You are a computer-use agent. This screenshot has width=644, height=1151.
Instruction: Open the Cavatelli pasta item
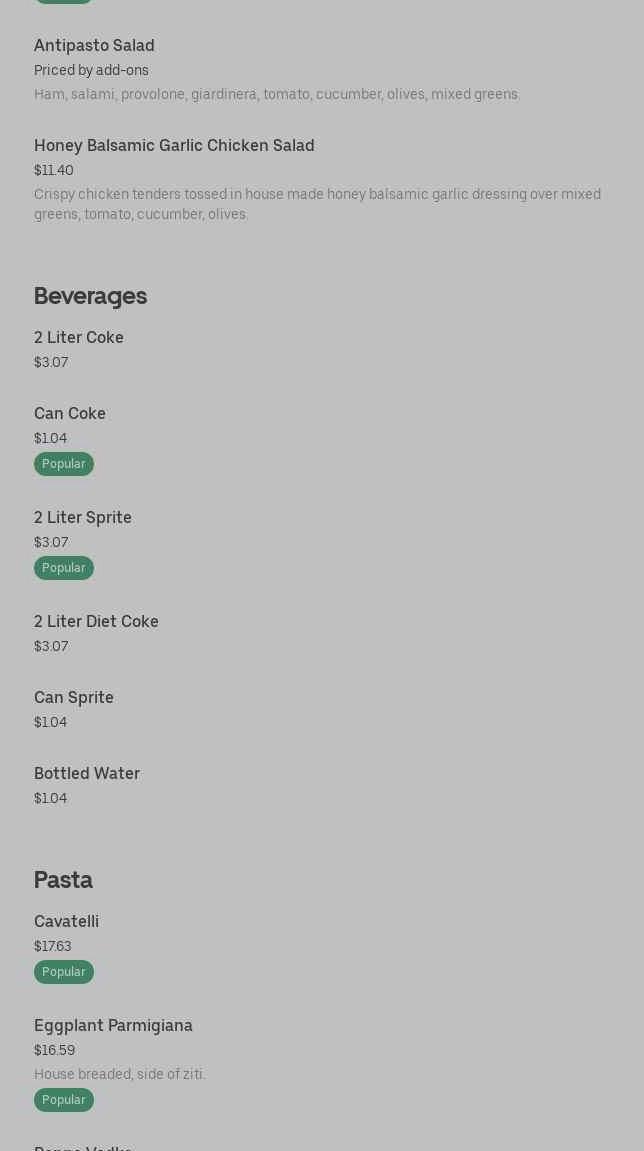66,922
